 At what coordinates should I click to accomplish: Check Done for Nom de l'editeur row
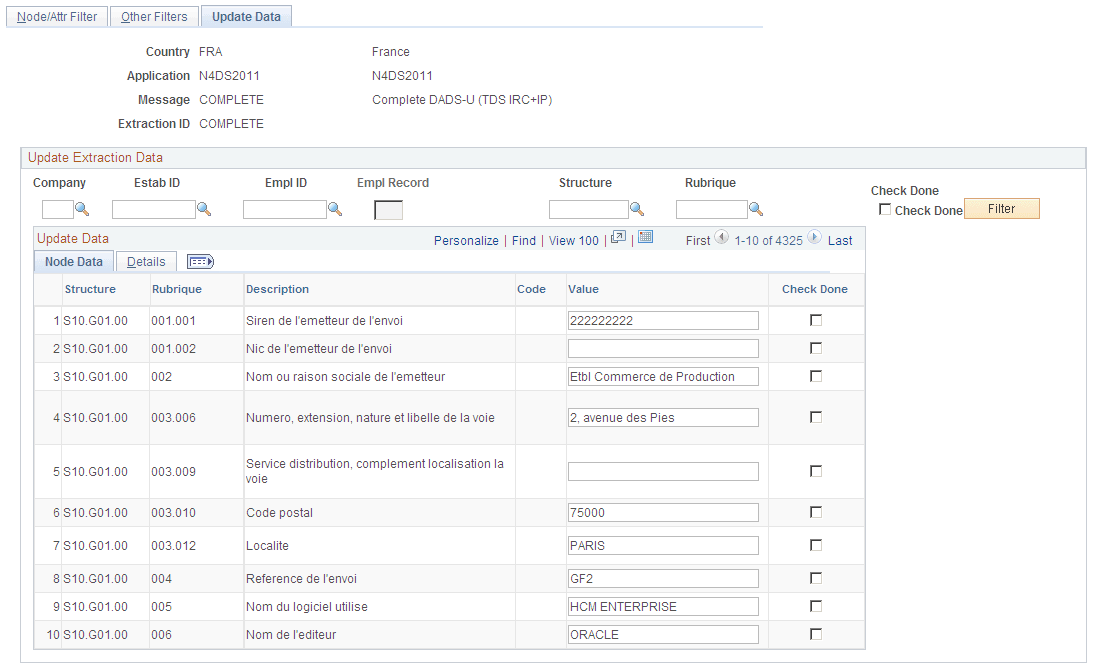point(816,634)
